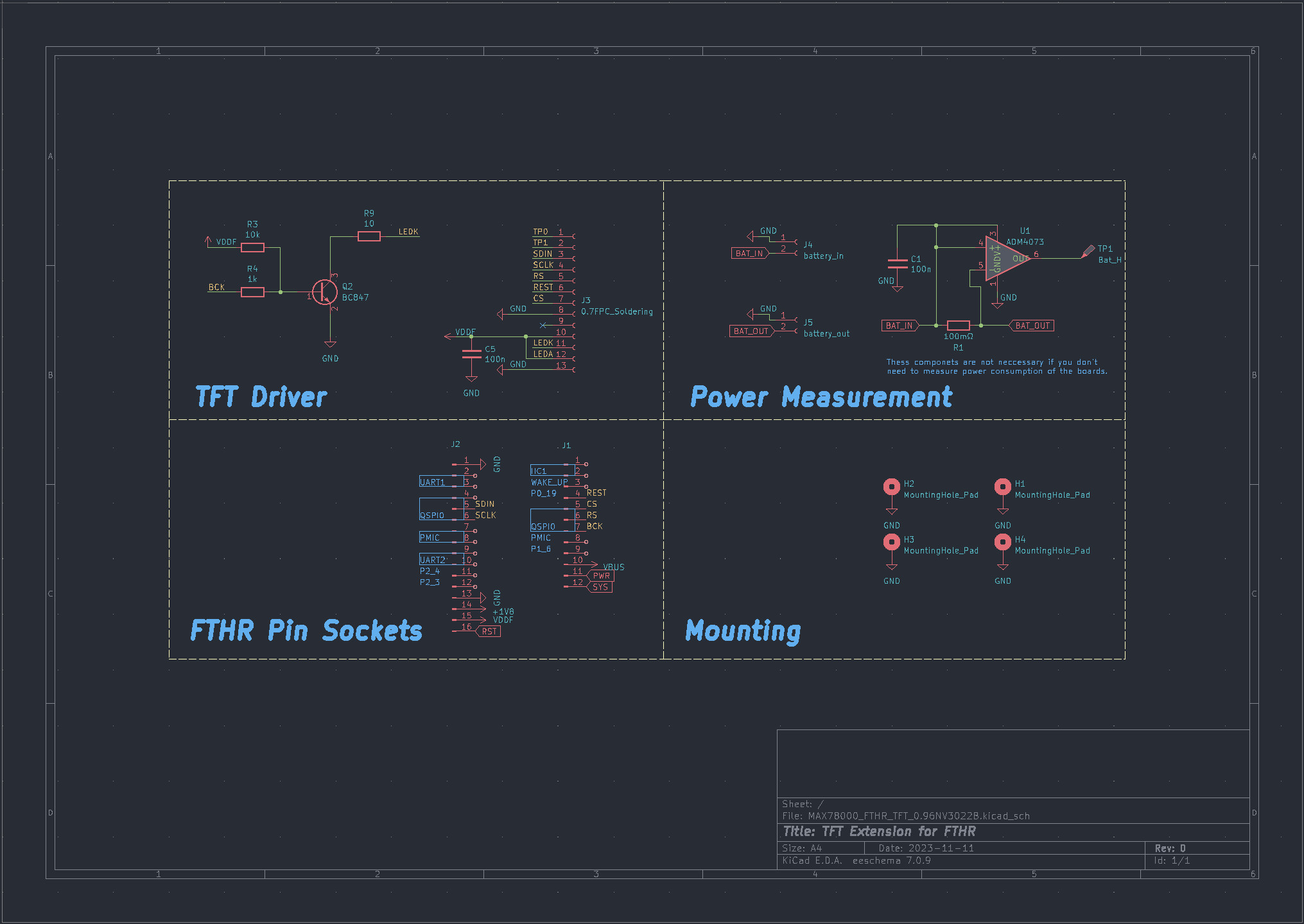The height and width of the screenshot is (924, 1304).
Task: Select the BAT_IN label left of R1
Action: point(901,326)
